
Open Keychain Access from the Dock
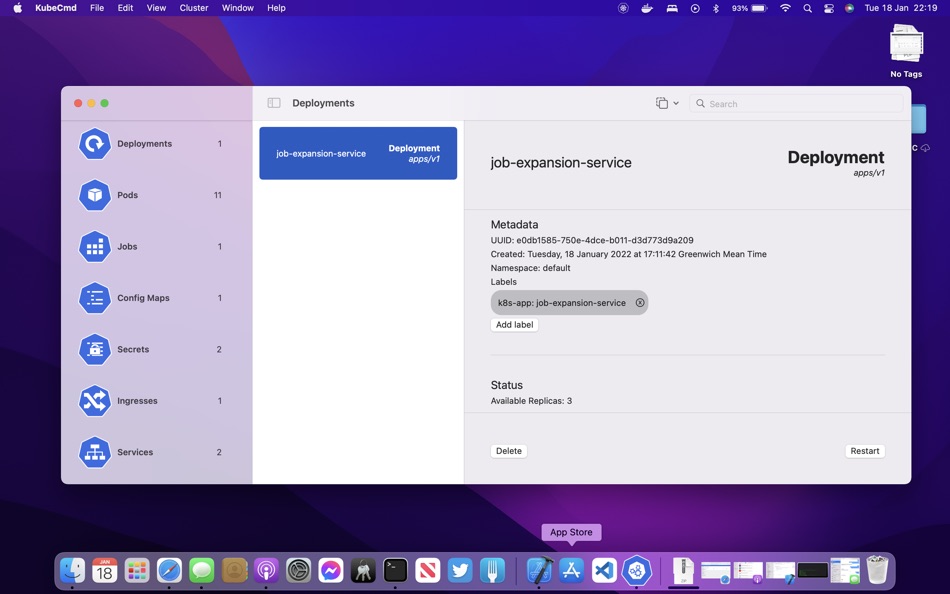363,570
